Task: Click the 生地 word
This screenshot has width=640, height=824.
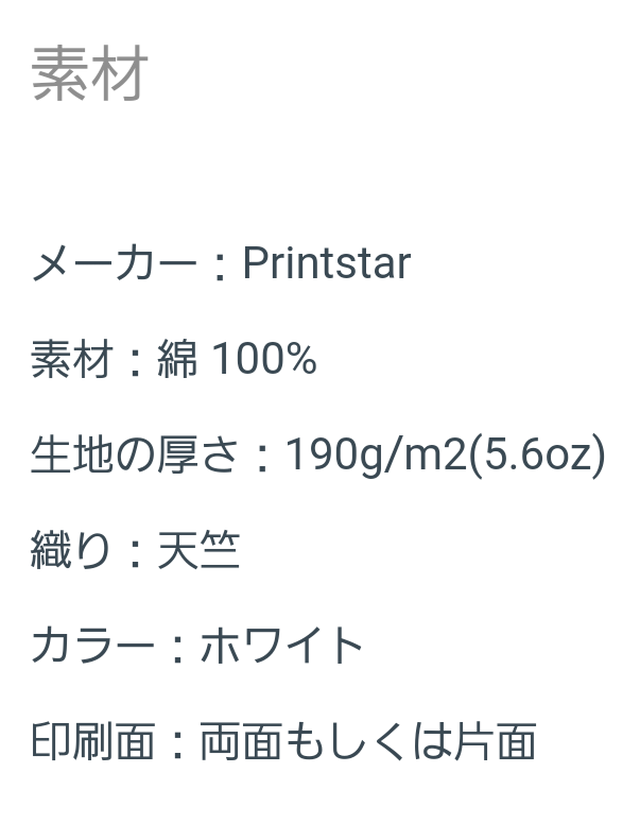Action: tap(73, 455)
